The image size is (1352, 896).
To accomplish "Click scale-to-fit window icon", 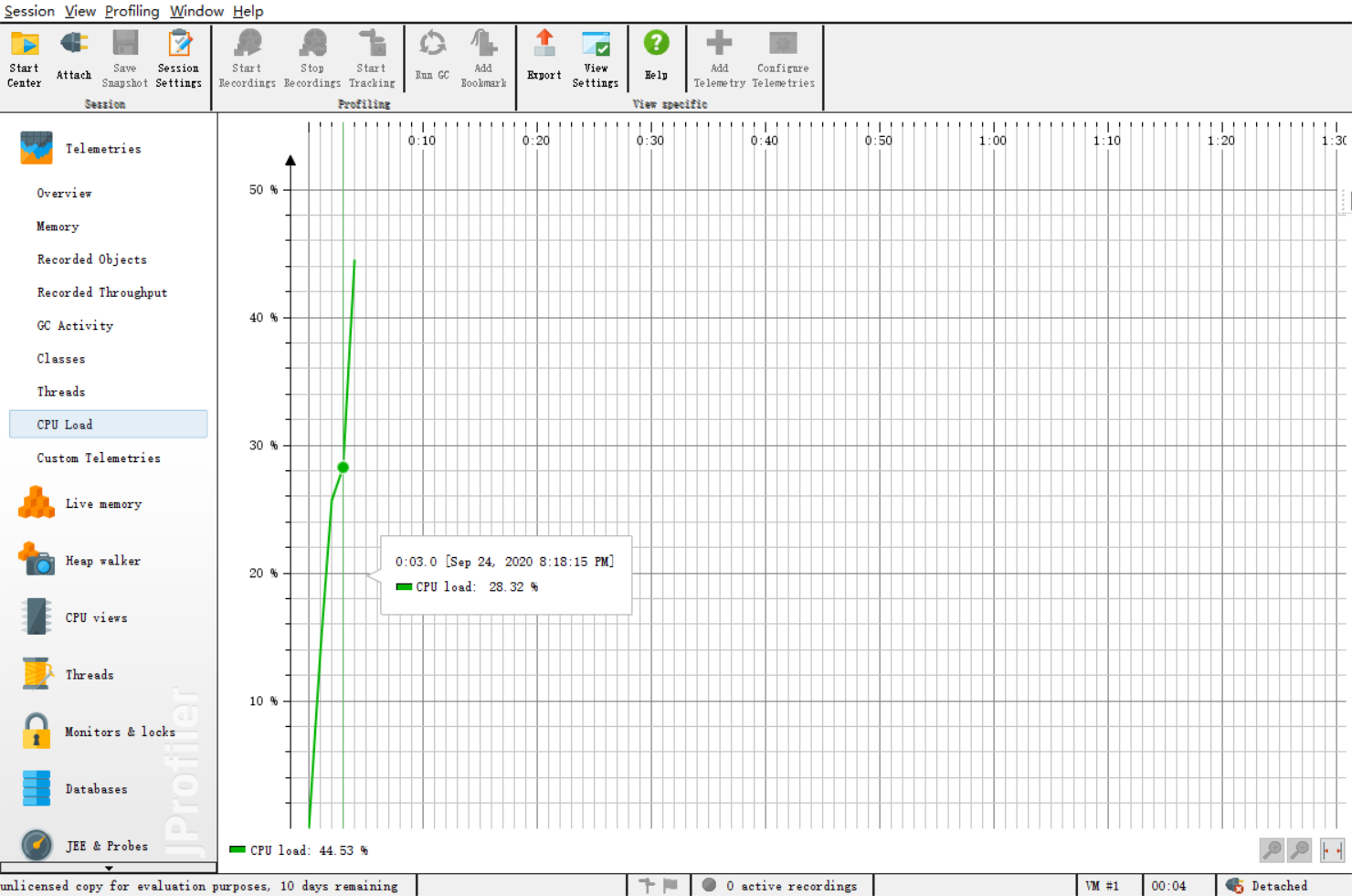I will (x=1332, y=850).
